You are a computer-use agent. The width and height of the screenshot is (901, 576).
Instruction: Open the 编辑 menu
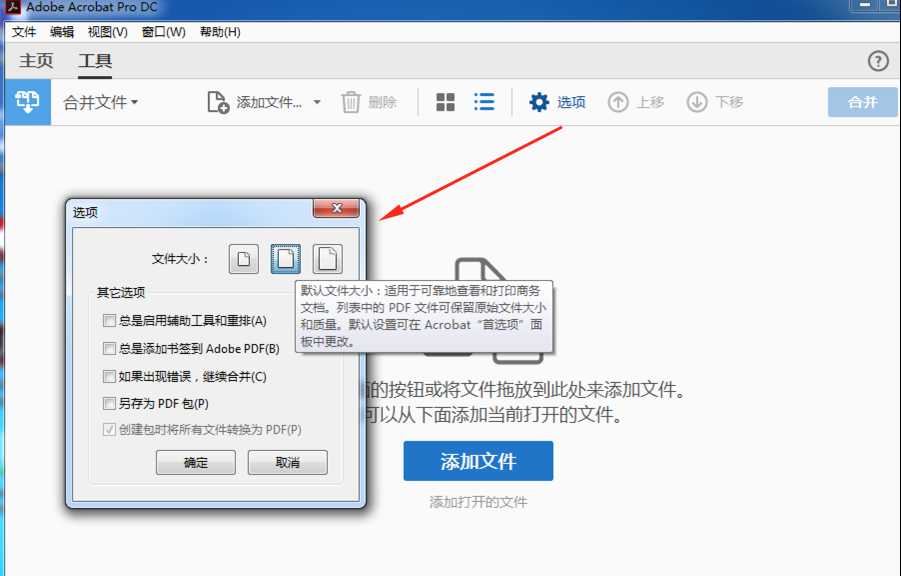[x=61, y=32]
